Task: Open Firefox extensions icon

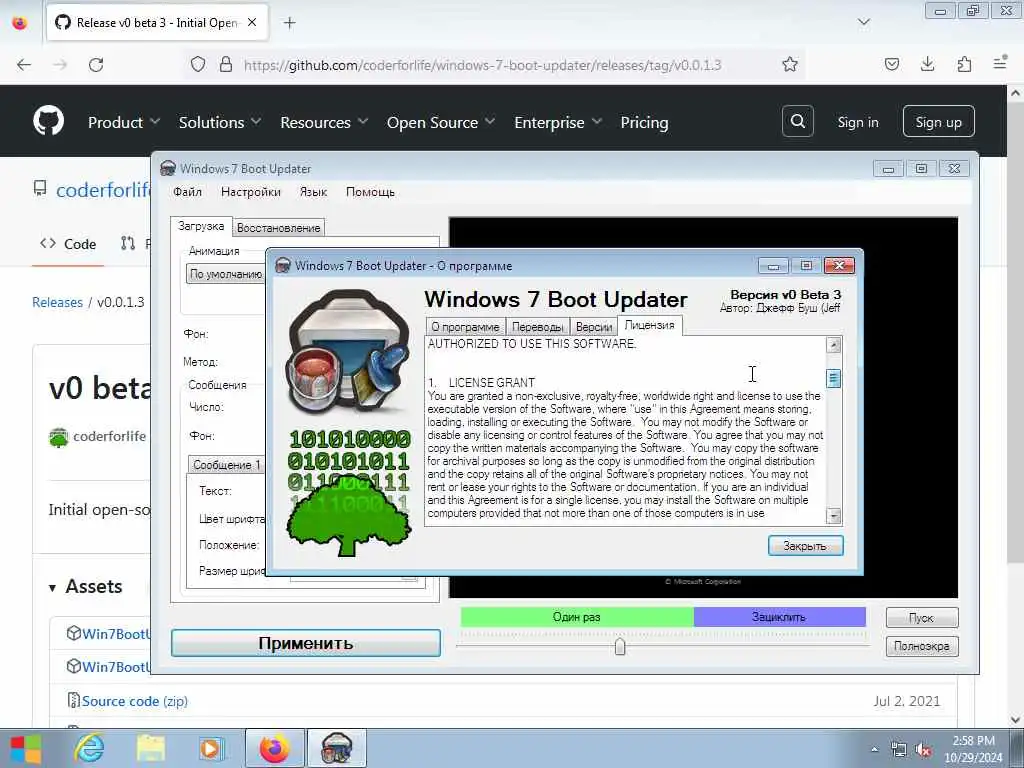Action: pyautogui.click(x=964, y=64)
